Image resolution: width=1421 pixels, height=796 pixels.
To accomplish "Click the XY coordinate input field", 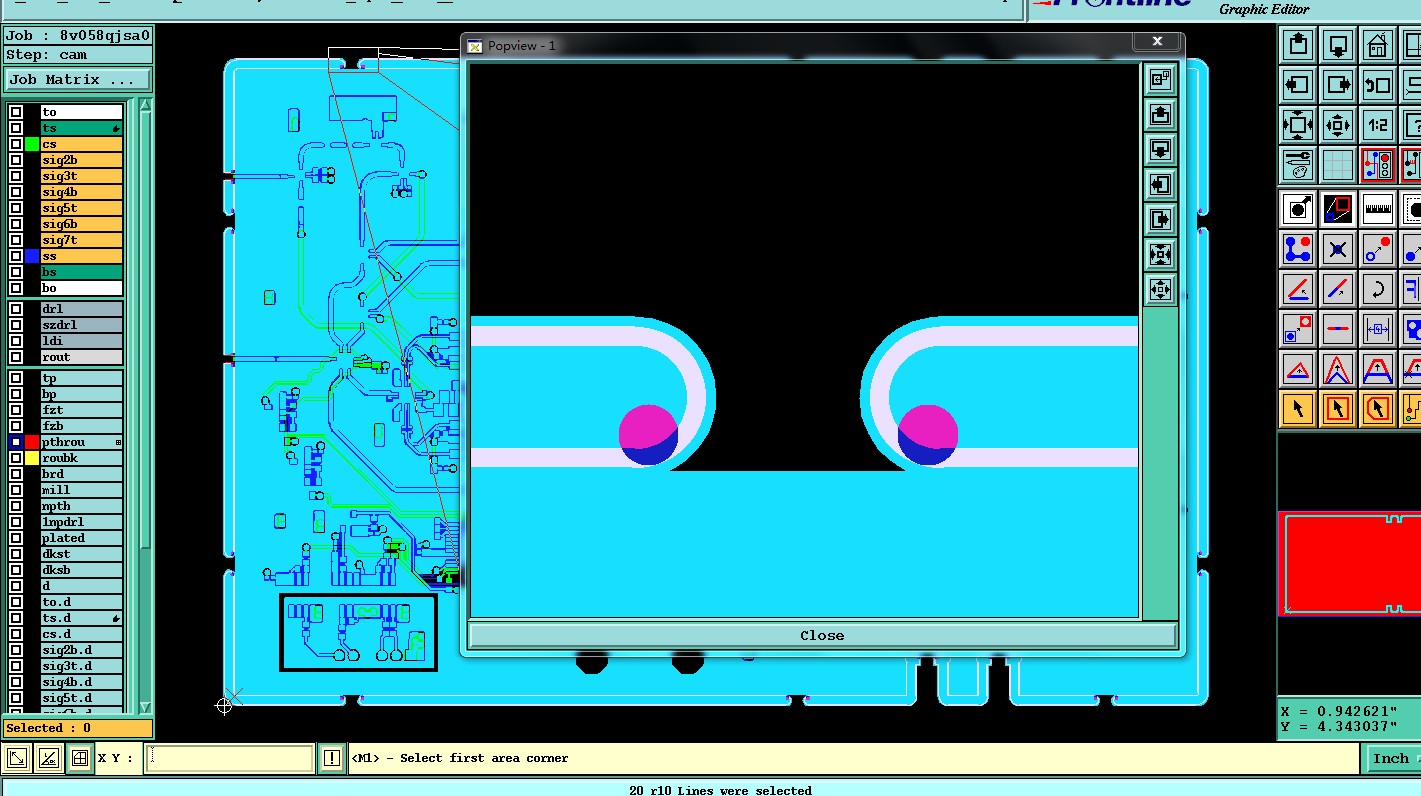I will coord(229,758).
